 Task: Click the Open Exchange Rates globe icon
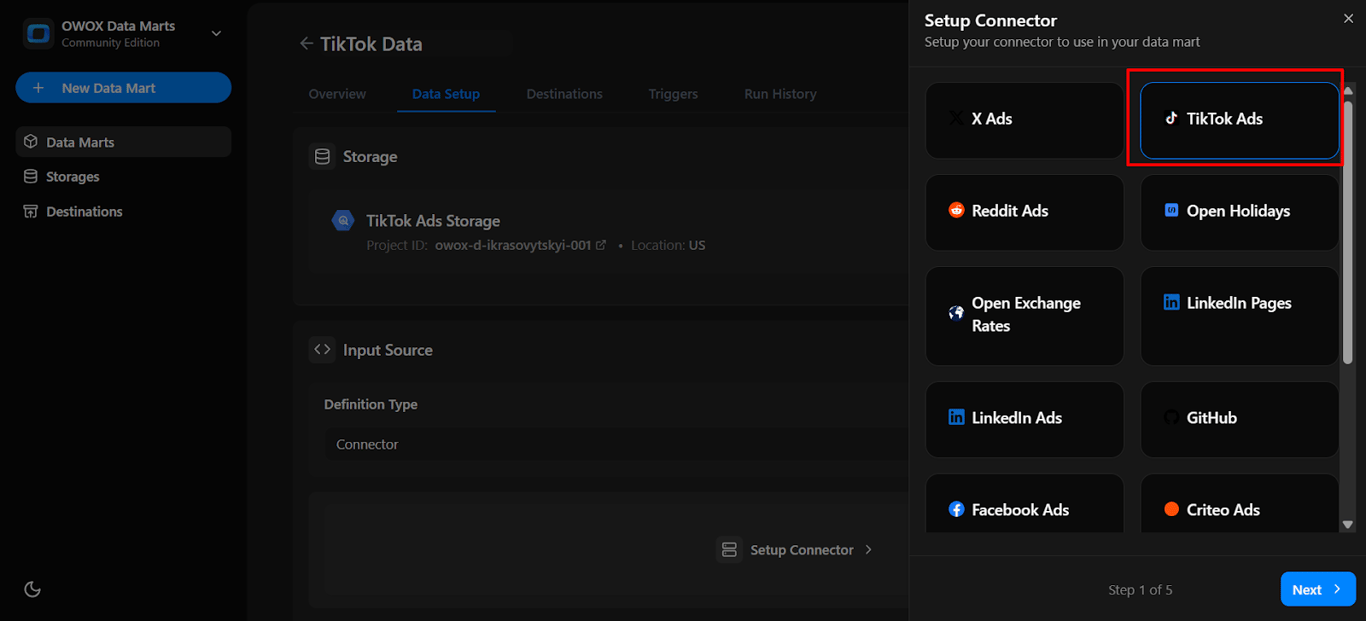956,313
